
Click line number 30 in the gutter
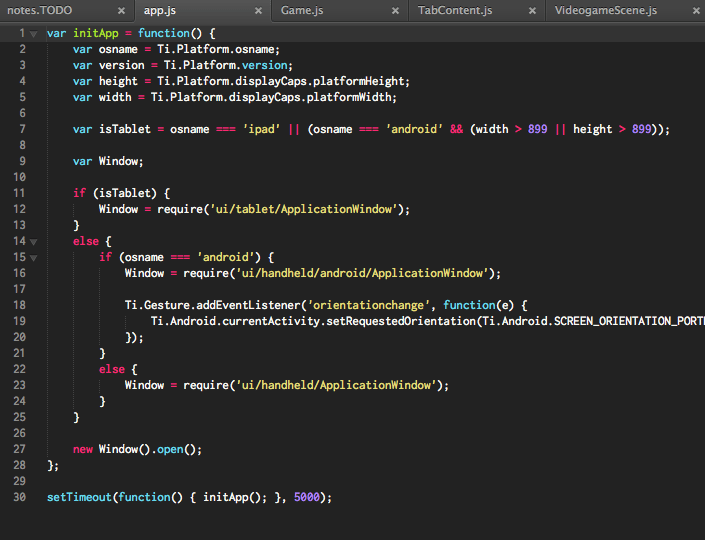click(x=19, y=497)
